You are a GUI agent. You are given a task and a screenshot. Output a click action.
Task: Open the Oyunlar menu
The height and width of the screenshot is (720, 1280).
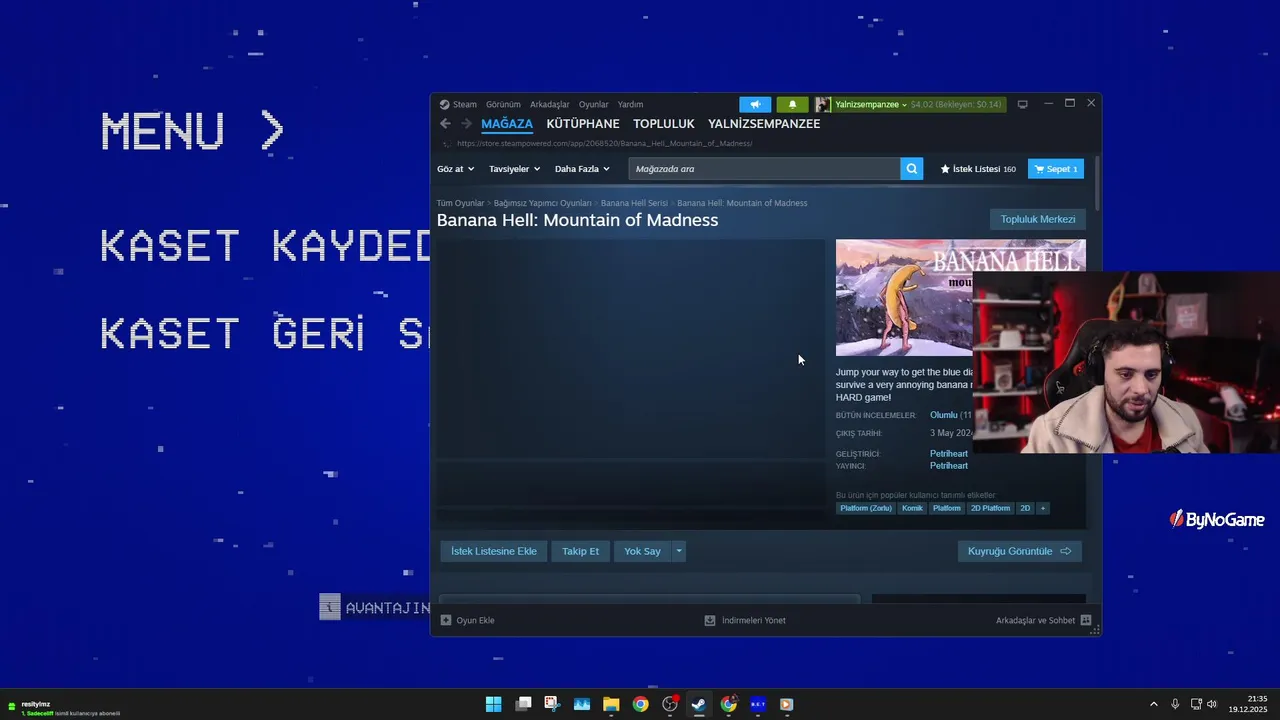pyautogui.click(x=593, y=104)
